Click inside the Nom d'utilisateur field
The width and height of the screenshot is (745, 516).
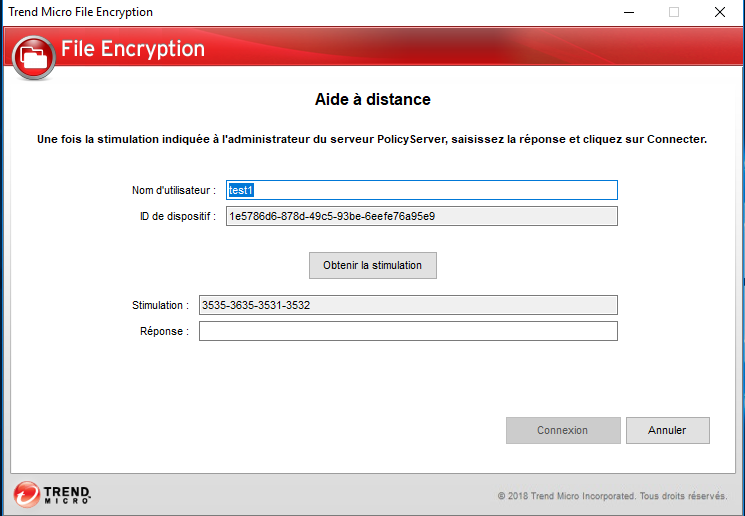[421, 190]
